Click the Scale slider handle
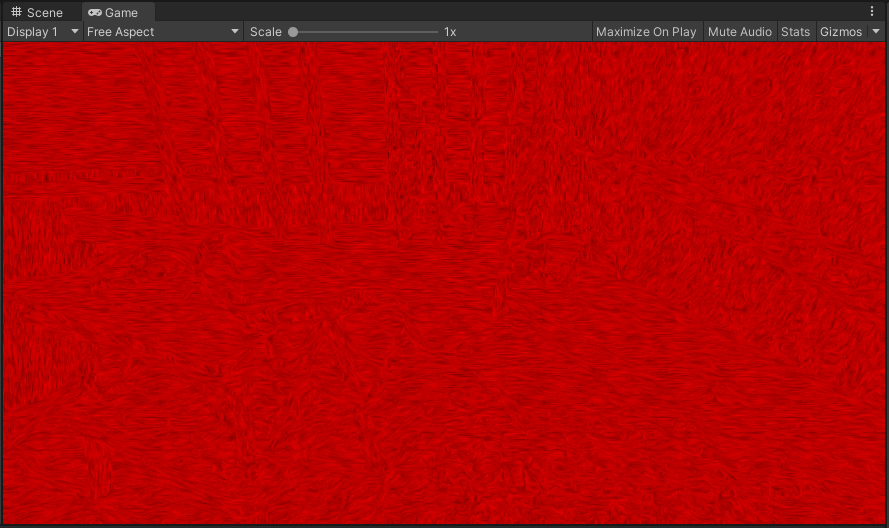Image resolution: width=889 pixels, height=528 pixels. pos(293,32)
